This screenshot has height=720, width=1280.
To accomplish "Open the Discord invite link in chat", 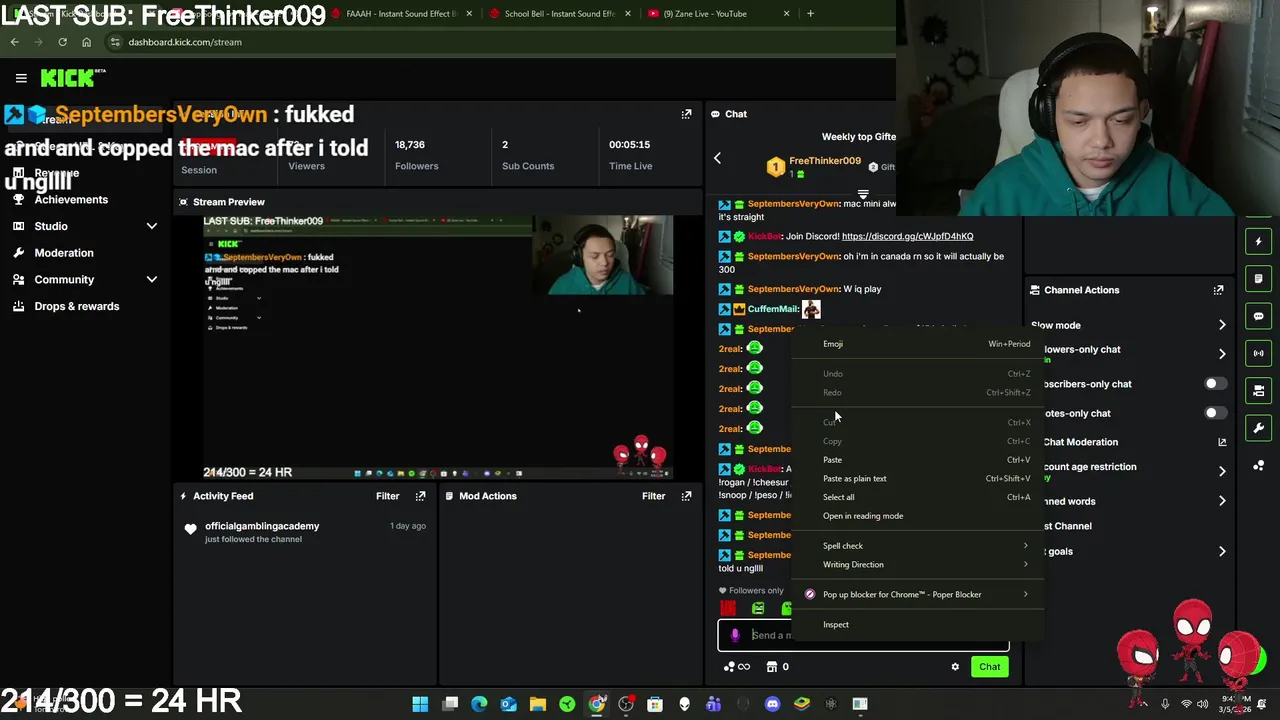I will point(907,237).
